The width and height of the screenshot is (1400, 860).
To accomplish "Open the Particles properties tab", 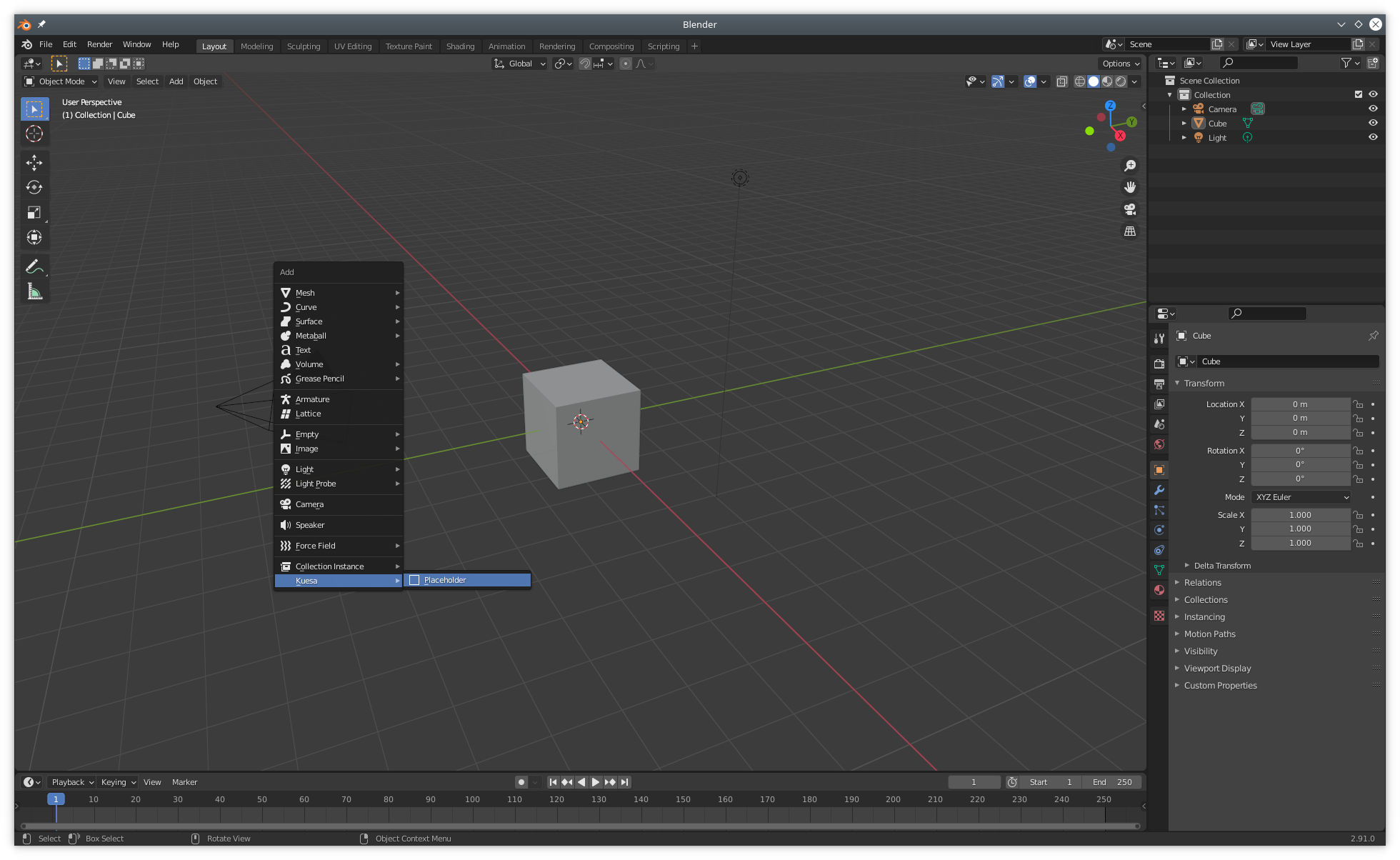I will [1159, 510].
